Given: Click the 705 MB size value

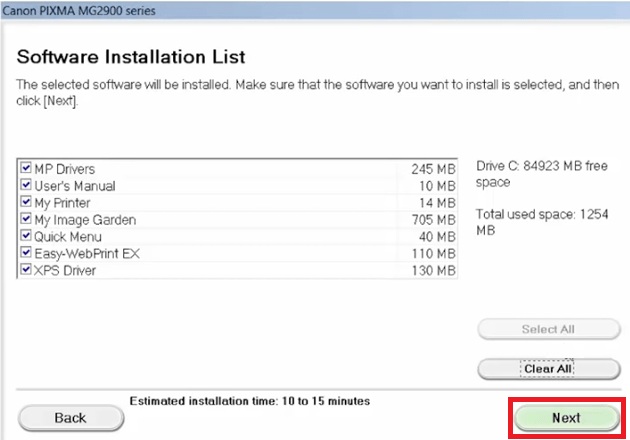Looking at the screenshot, I should coord(434,220).
